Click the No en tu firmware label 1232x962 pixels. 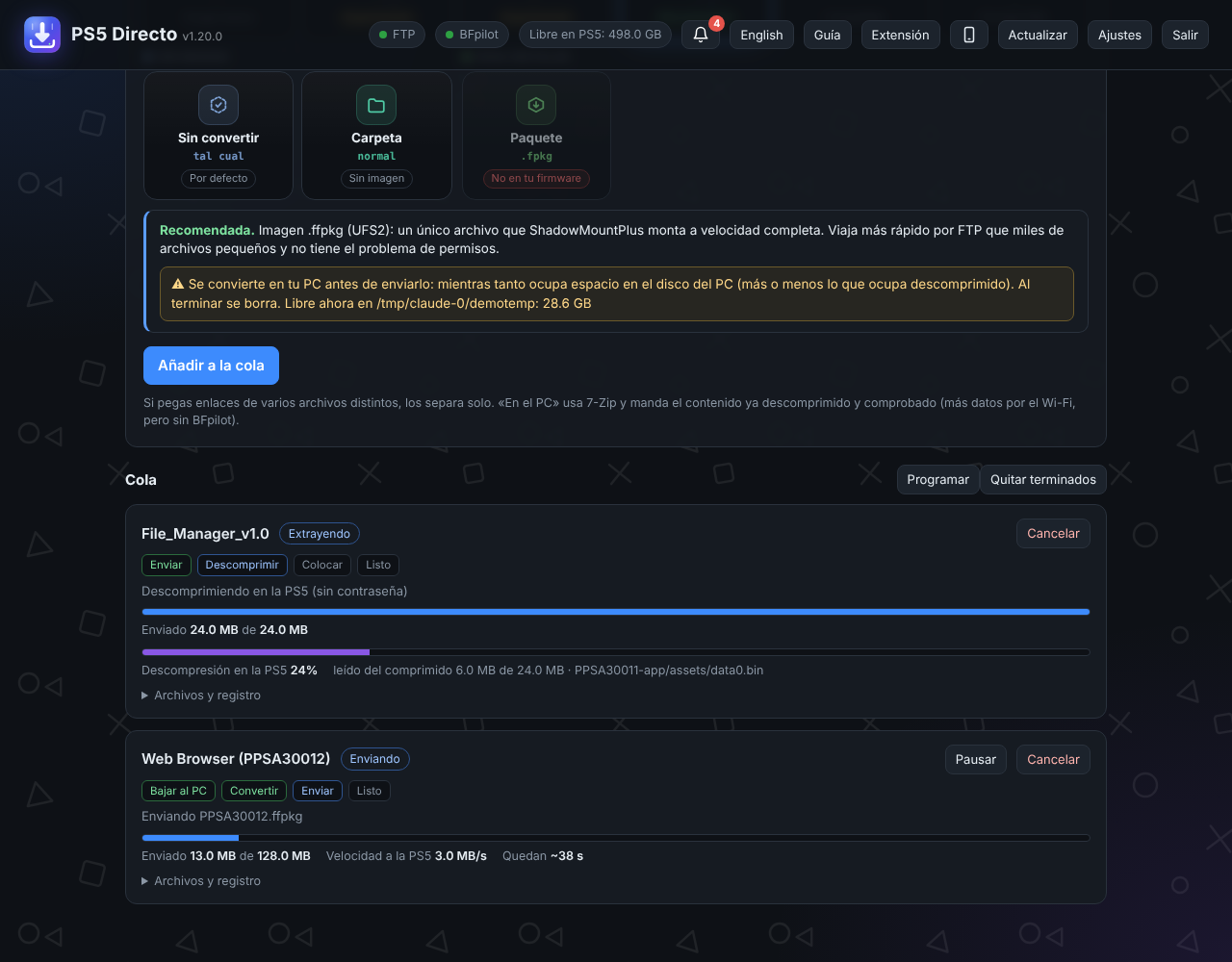point(536,178)
